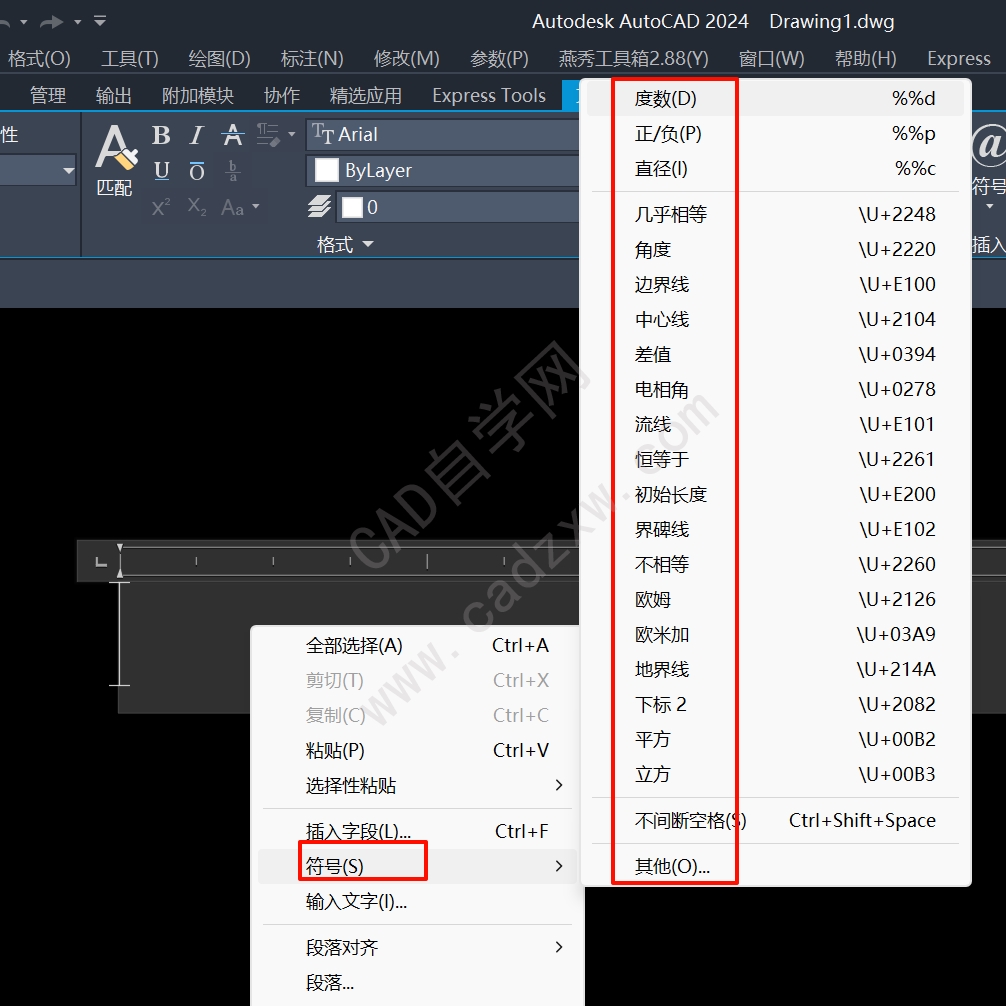Switch to the 管理 ribbon tab
The width and height of the screenshot is (1006, 1006).
47,96
